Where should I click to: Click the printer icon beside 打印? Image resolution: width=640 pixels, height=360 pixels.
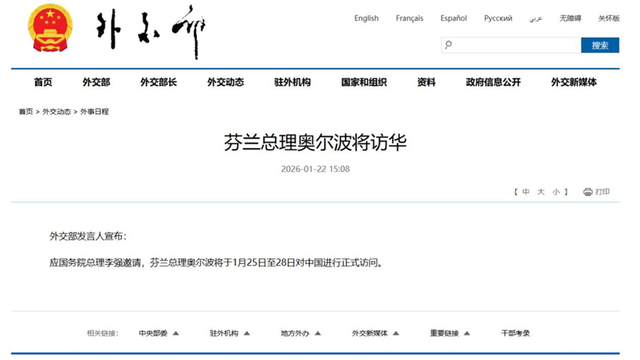[588, 192]
